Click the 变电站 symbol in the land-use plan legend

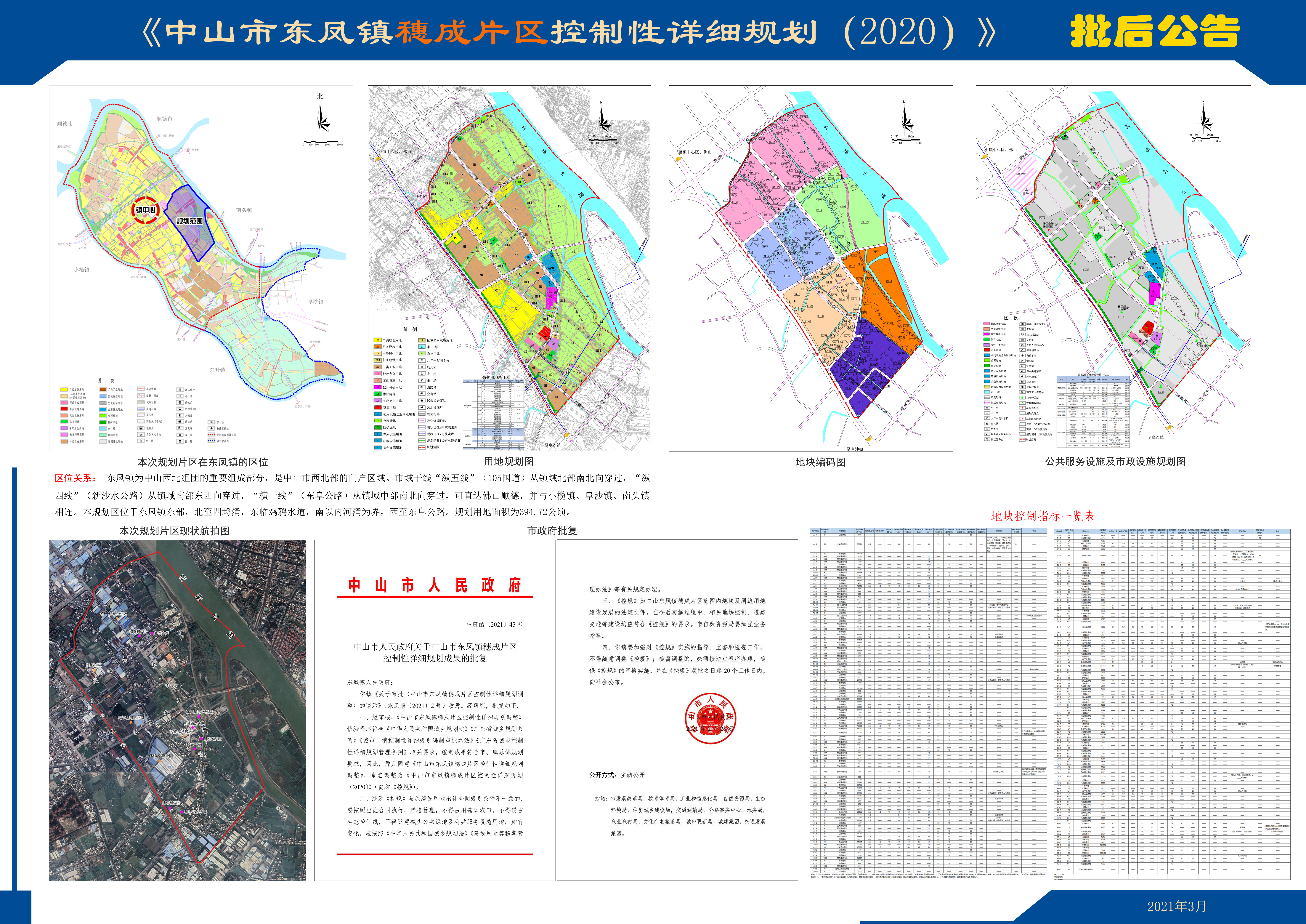click(x=422, y=394)
